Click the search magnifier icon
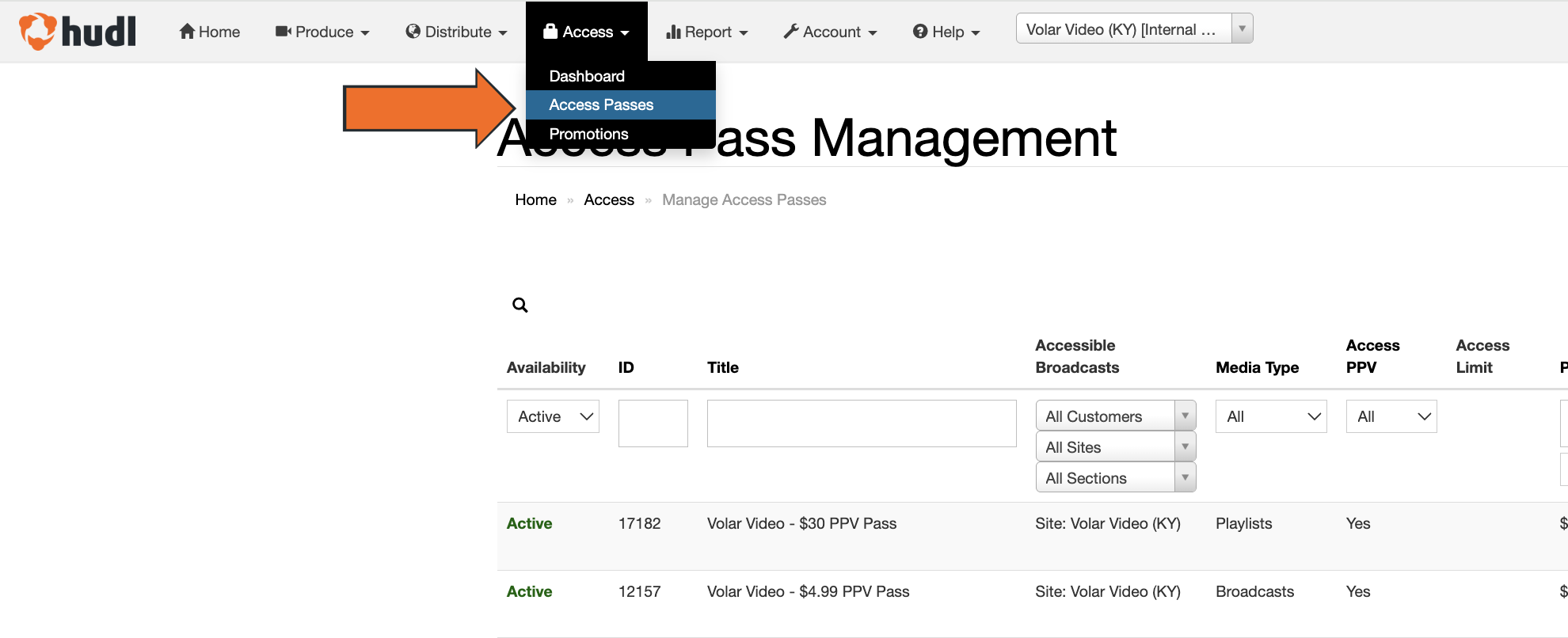 click(x=519, y=305)
